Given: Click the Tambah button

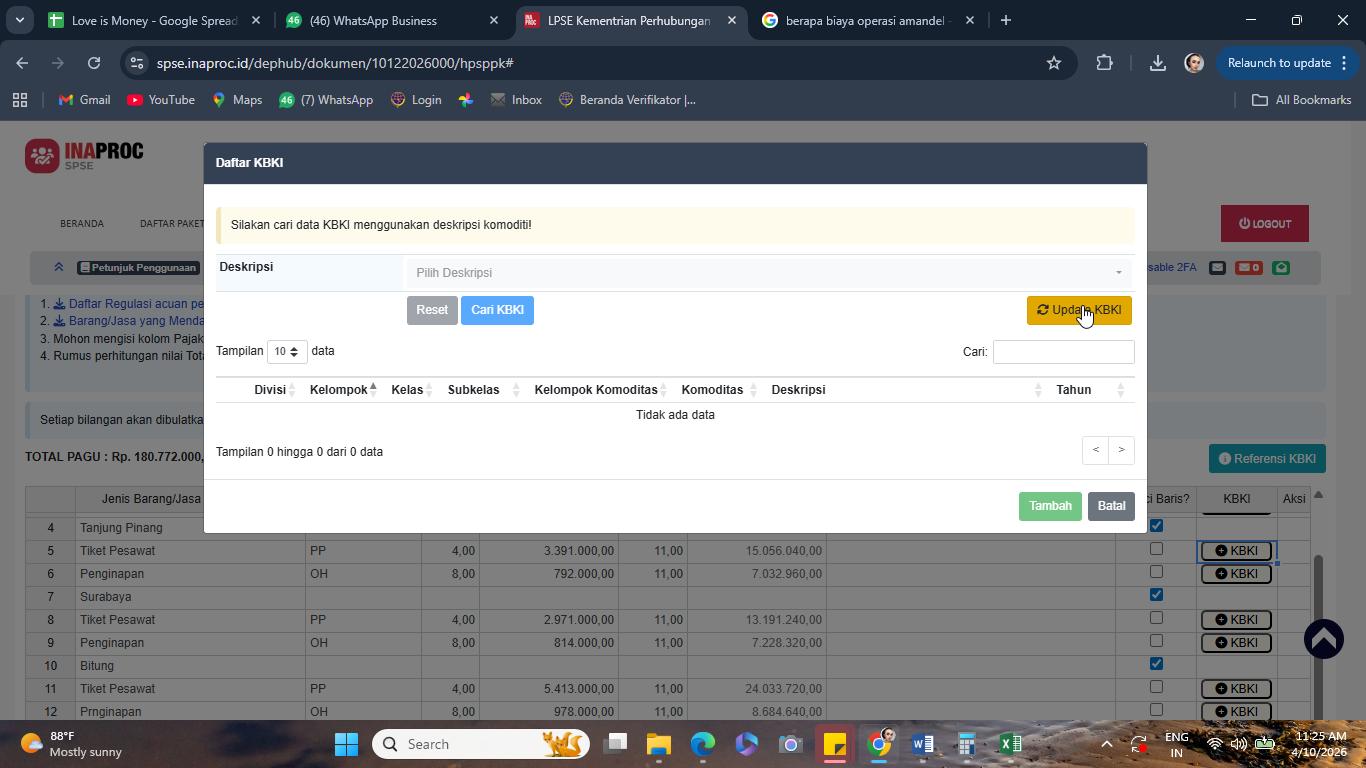Looking at the screenshot, I should (1050, 506).
